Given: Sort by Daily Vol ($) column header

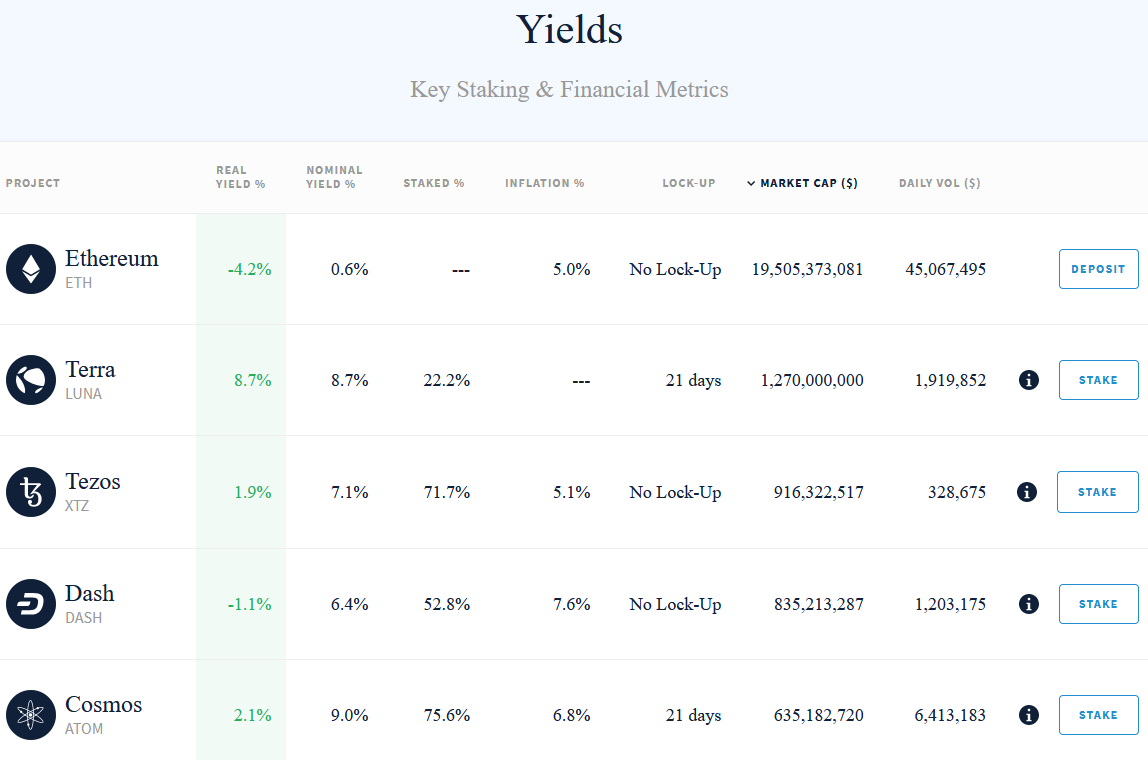Looking at the screenshot, I should pyautogui.click(x=939, y=183).
